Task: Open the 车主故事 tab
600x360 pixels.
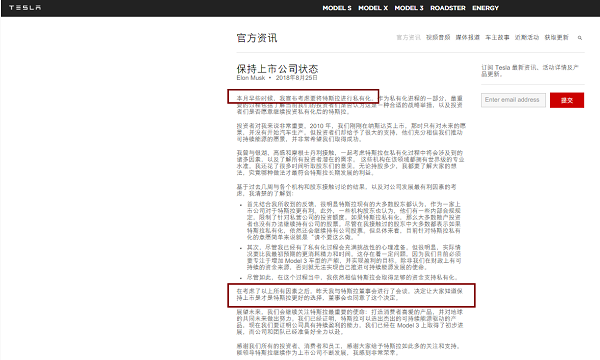Action: pyautogui.click(x=497, y=37)
